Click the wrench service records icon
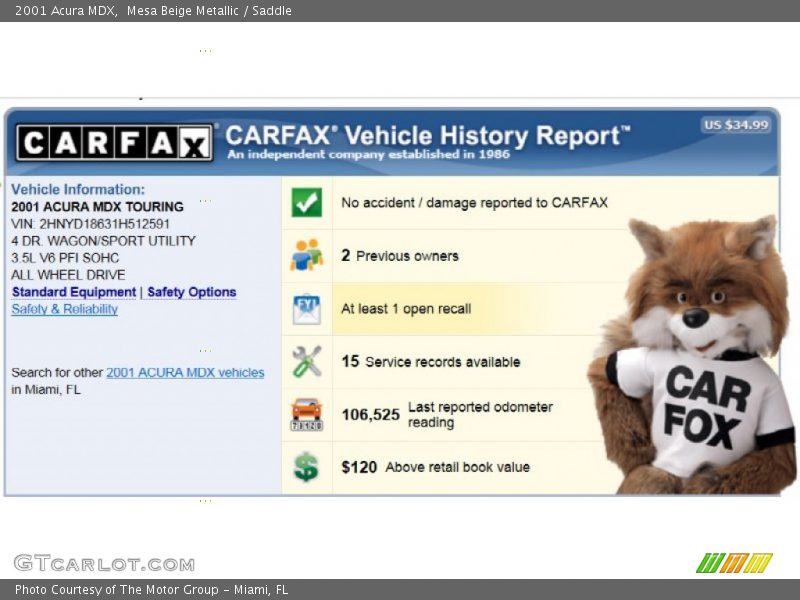This screenshot has width=800, height=600. [x=306, y=361]
